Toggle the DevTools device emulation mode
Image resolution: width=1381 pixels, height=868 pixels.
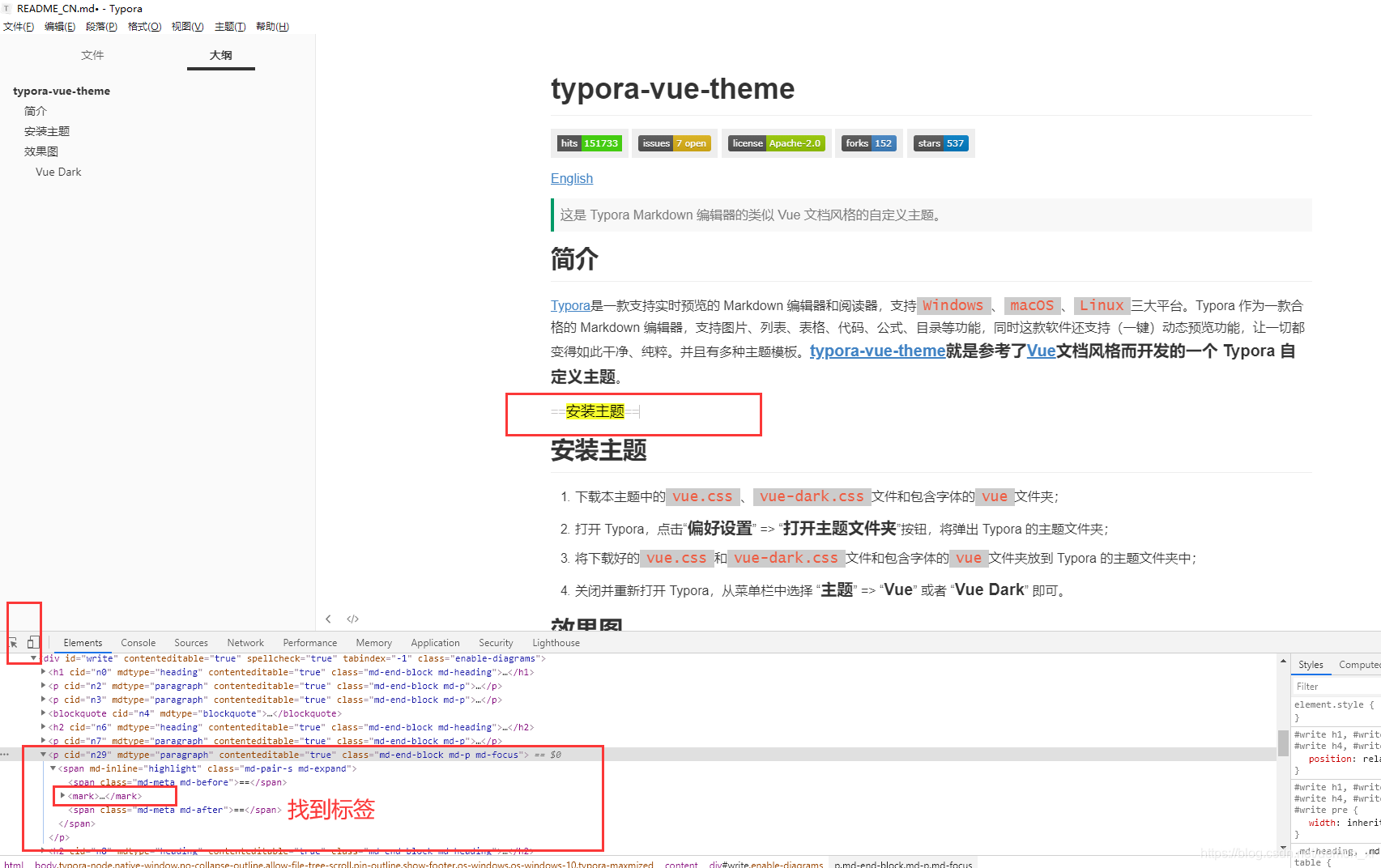coord(32,642)
